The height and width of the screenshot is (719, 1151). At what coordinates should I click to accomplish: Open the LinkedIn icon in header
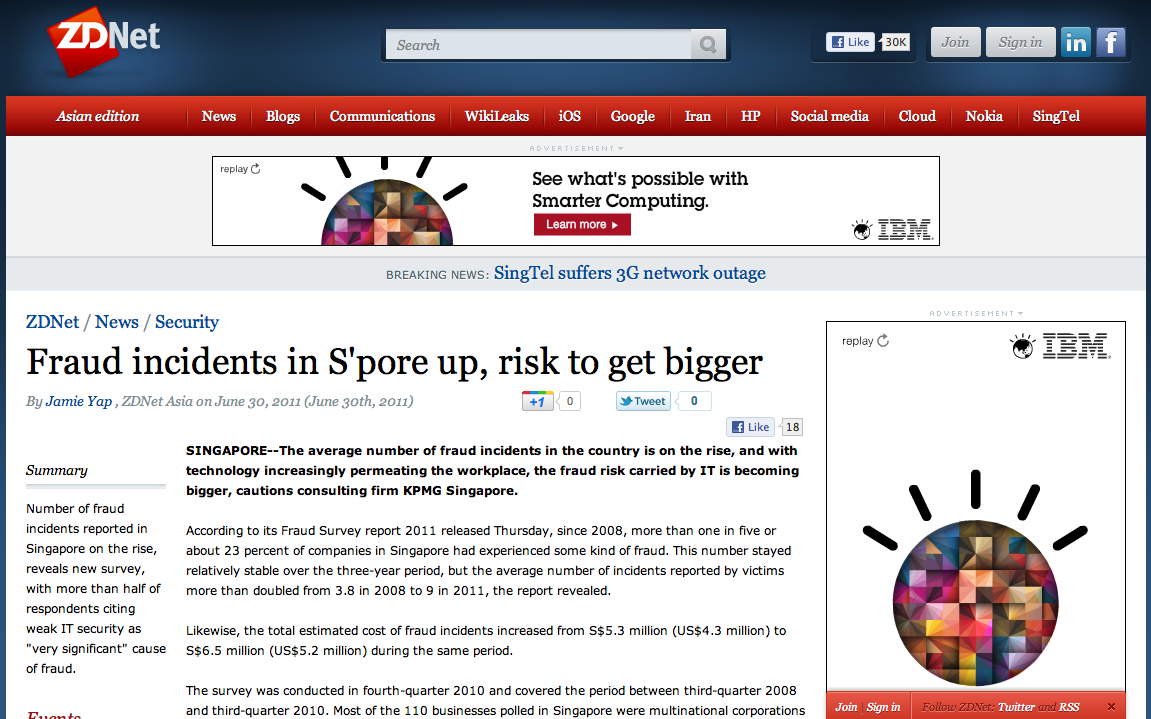click(x=1076, y=42)
